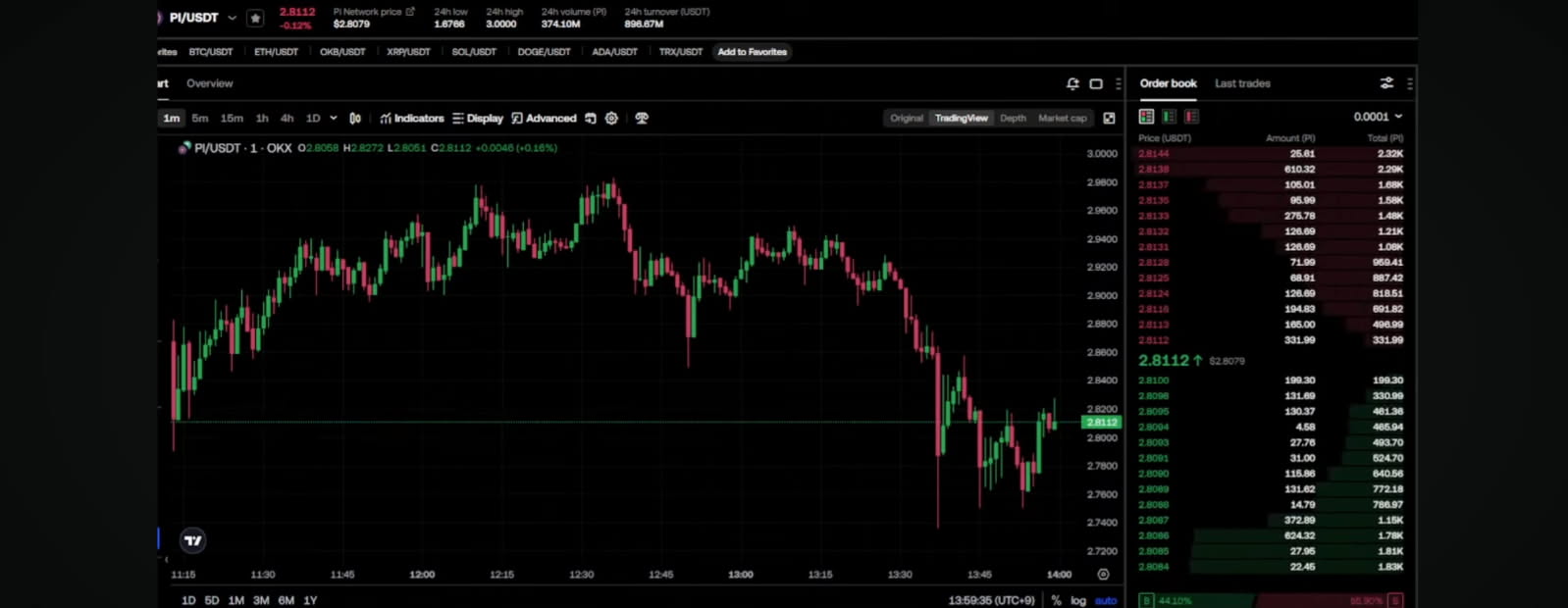Expand the more timeframes chevron

(x=334, y=118)
